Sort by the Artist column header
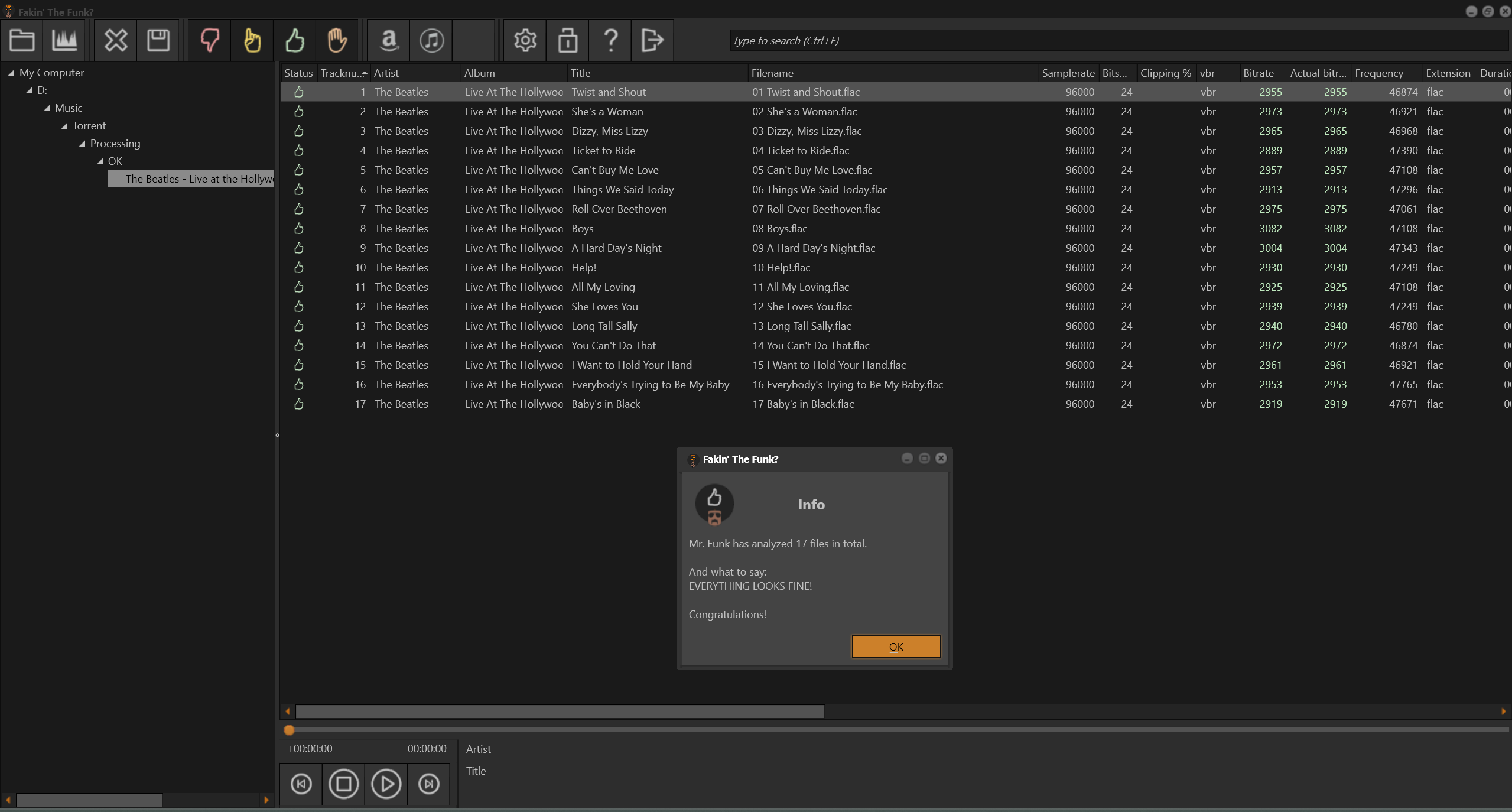 point(386,73)
